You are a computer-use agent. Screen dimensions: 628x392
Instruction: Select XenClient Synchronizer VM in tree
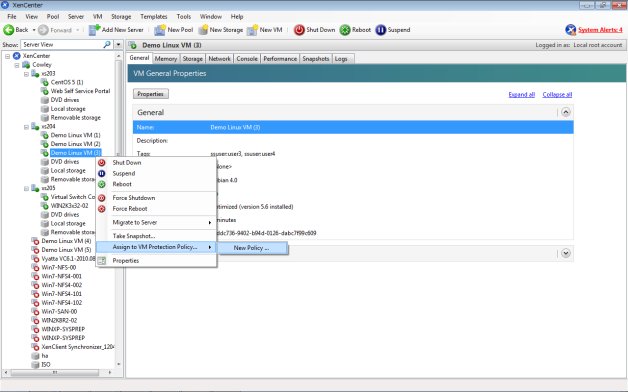[78, 347]
